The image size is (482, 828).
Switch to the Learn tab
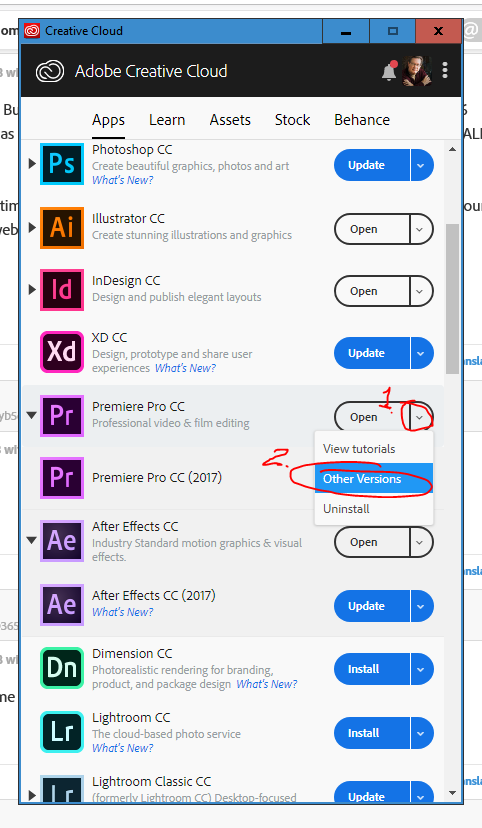click(167, 120)
